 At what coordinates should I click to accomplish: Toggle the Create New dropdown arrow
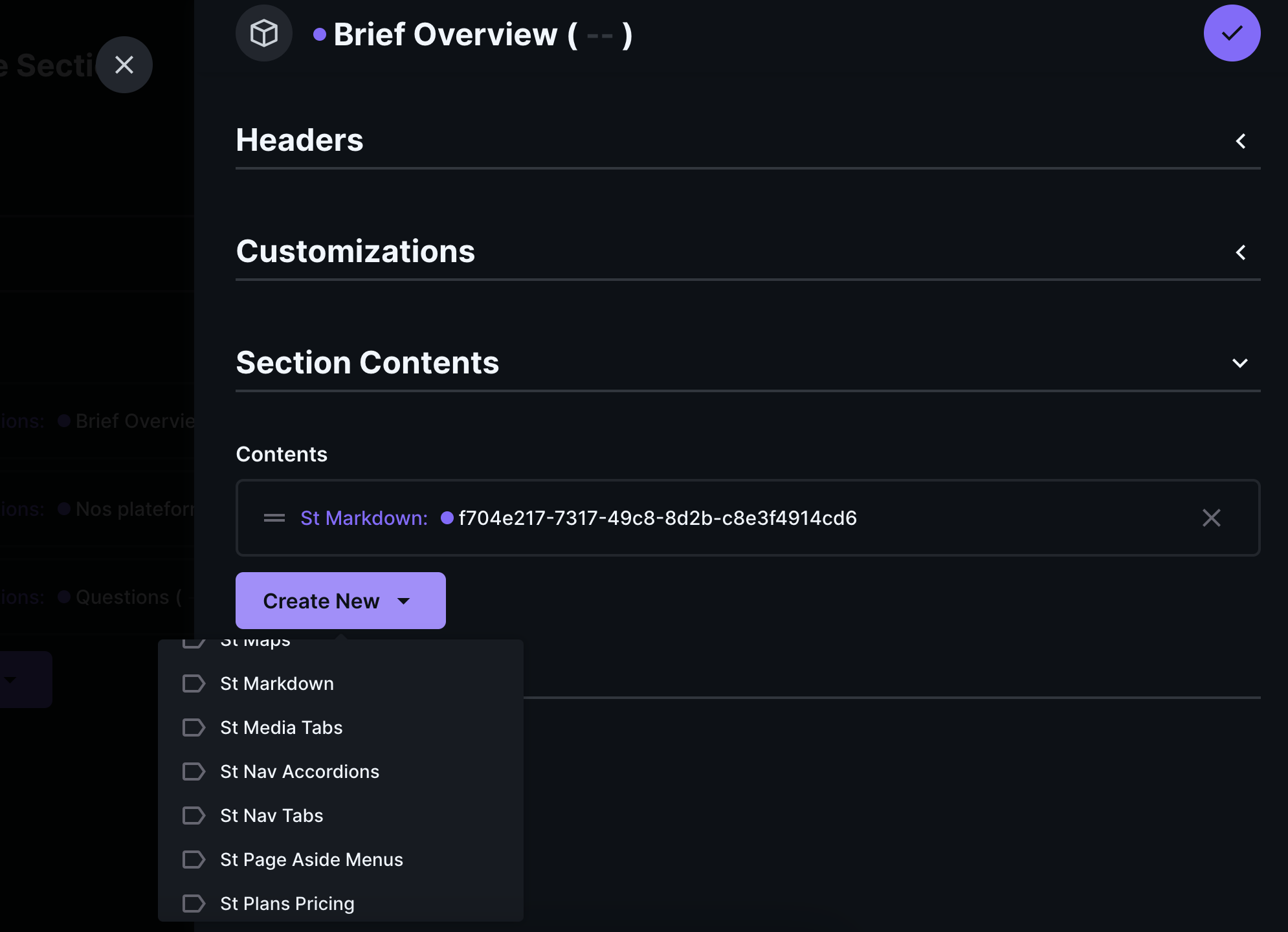click(403, 600)
